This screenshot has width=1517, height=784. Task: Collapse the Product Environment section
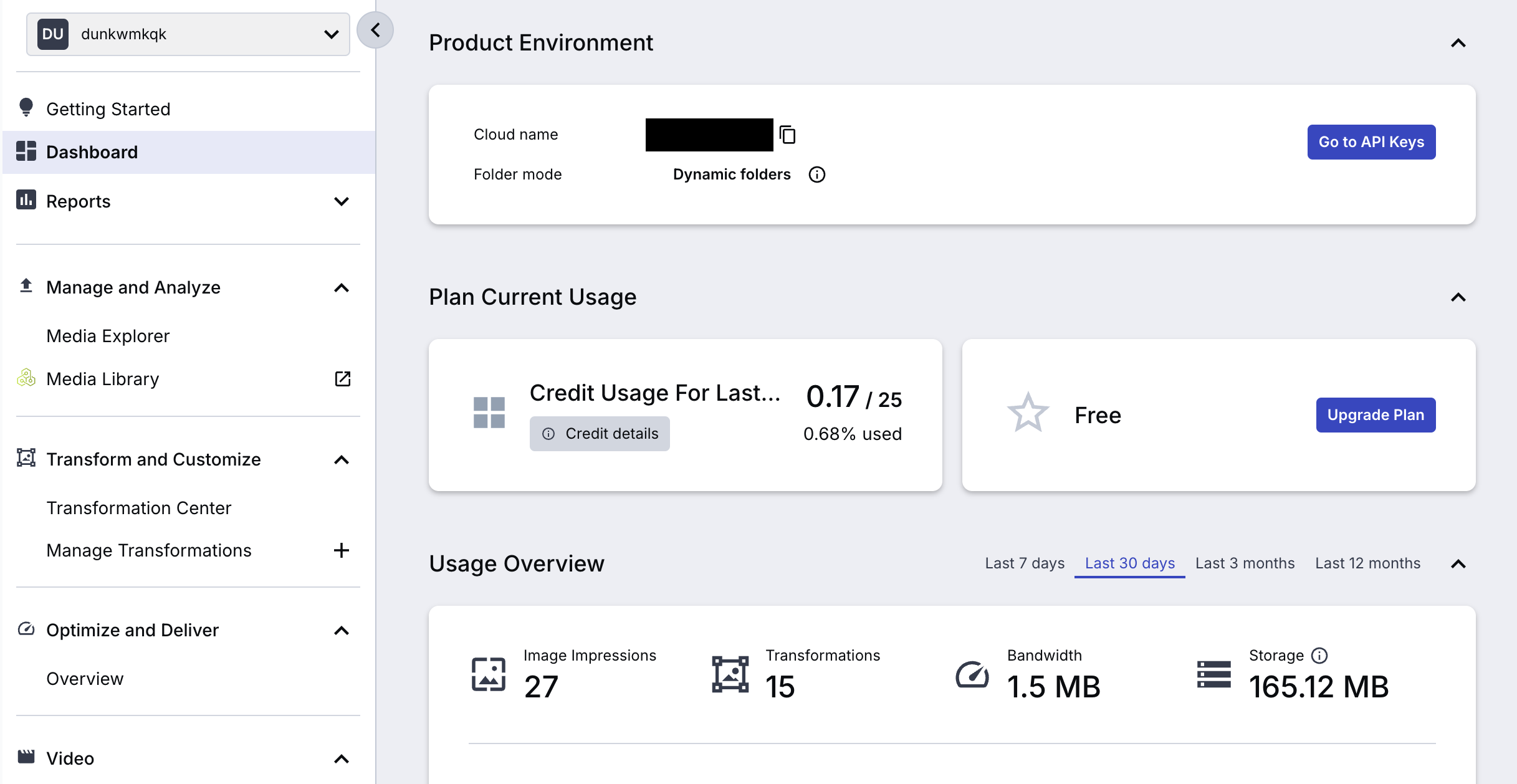1458,43
